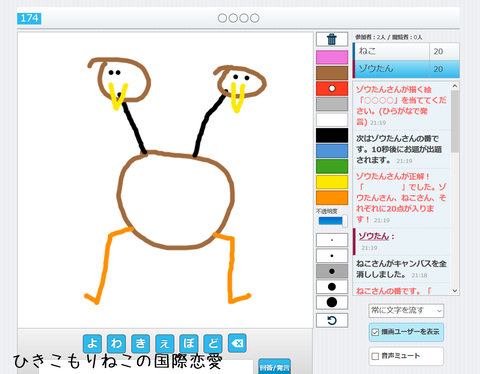Toggle 描画ユーザーを表示 checkbox
Image resolution: width=480 pixels, height=374 pixels.
click(375, 332)
